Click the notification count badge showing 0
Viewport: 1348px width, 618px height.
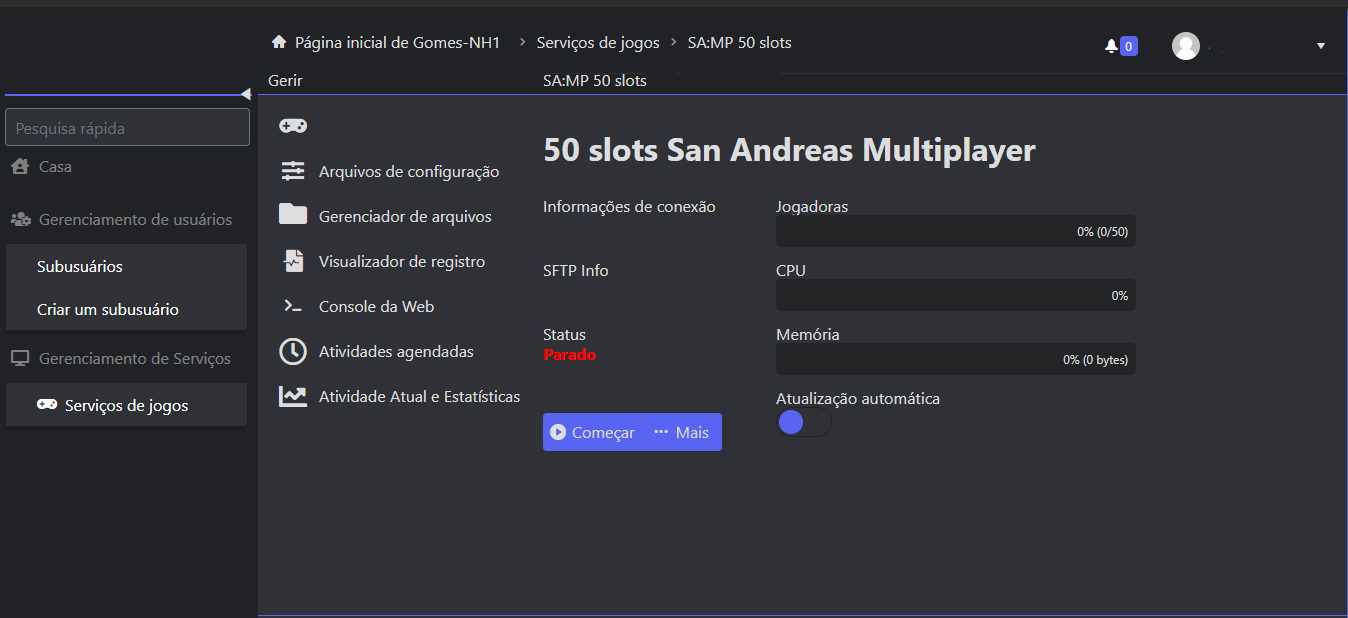1129,46
